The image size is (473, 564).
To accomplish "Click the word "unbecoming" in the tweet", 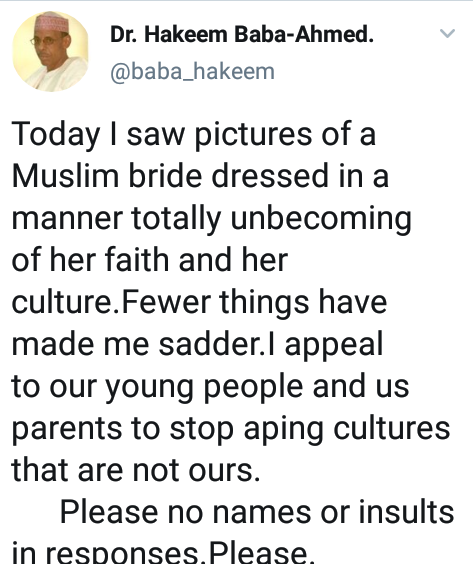I will tap(321, 219).
